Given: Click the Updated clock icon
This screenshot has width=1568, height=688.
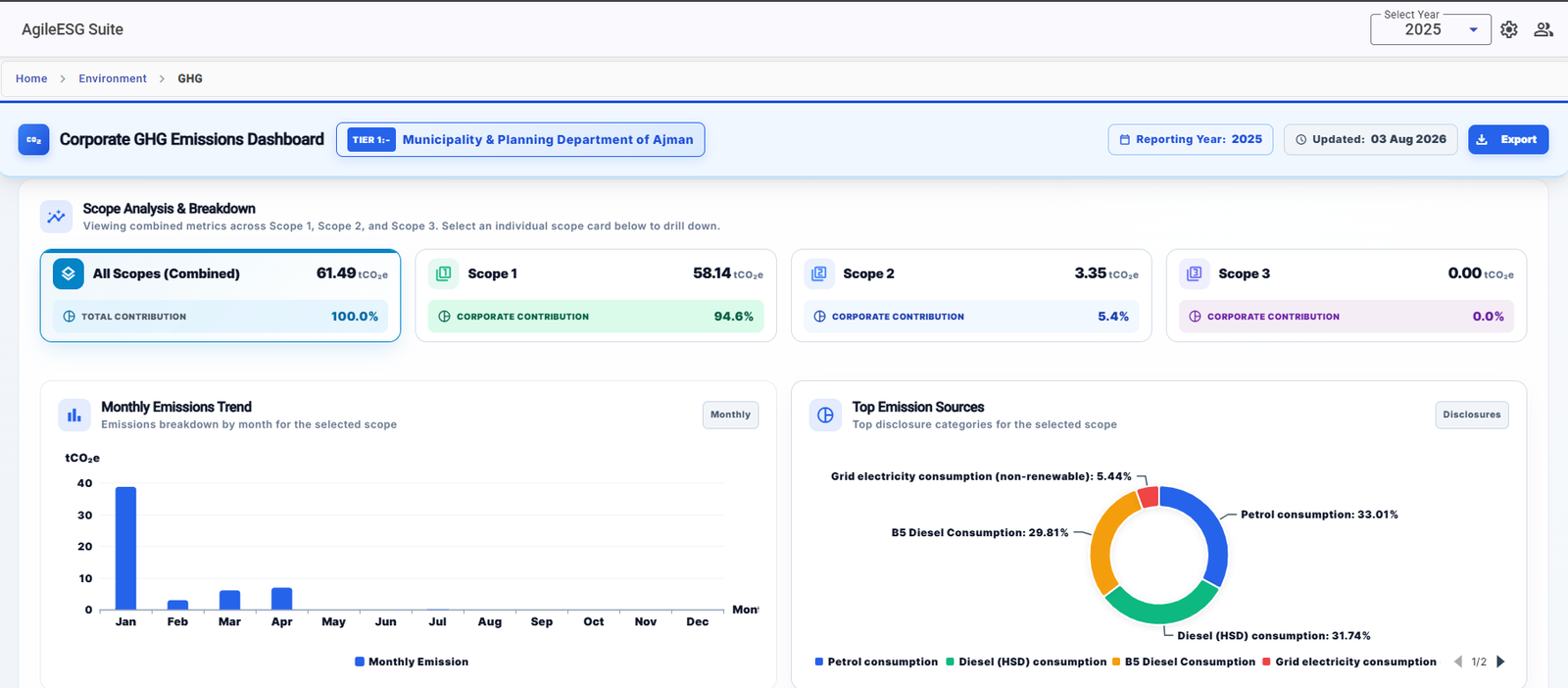Looking at the screenshot, I should click(1301, 140).
